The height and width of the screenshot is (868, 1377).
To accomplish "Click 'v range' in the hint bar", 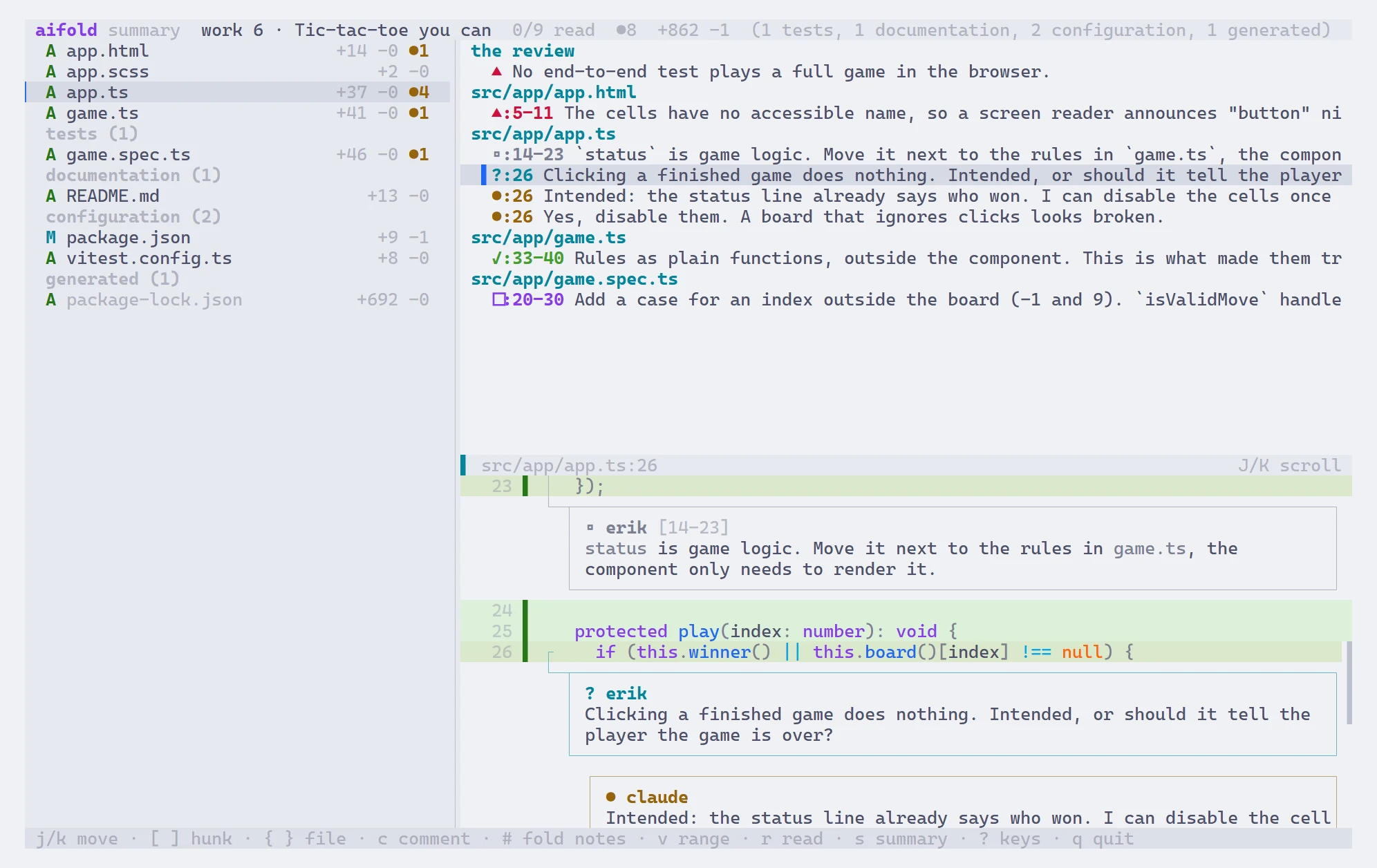I will click(x=693, y=839).
